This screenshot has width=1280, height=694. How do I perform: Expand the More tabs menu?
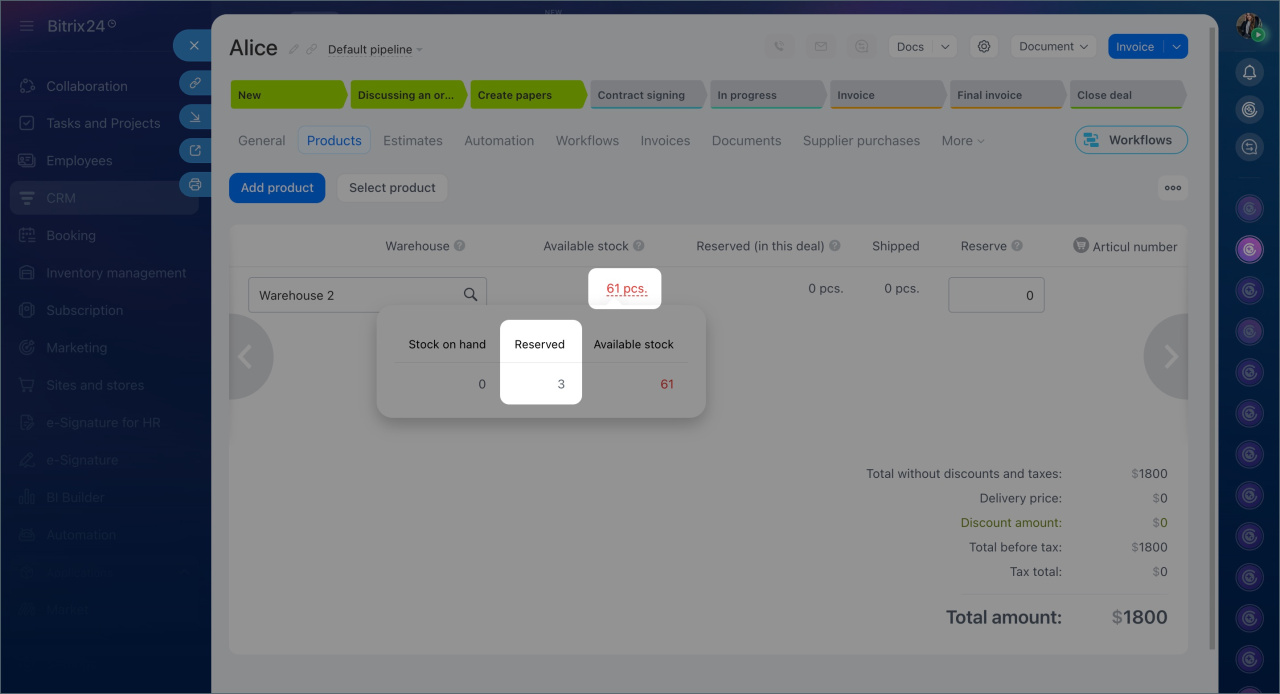click(962, 141)
